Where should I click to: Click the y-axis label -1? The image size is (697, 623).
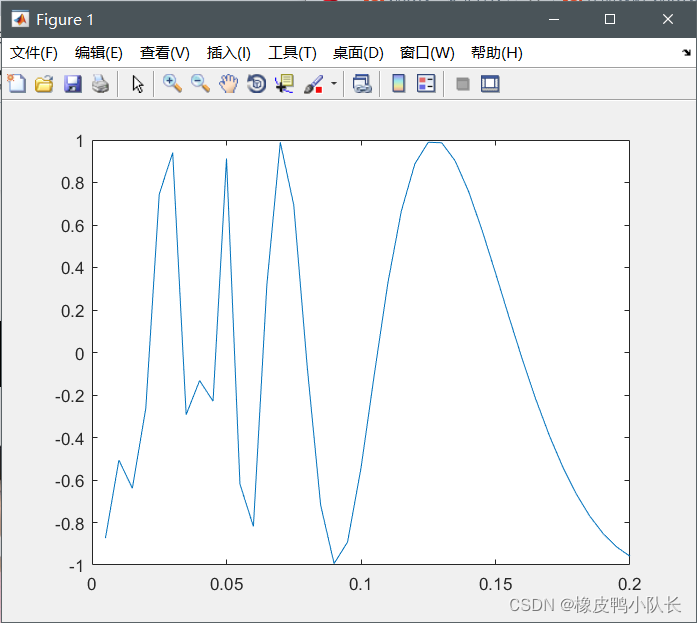pyautogui.click(x=76, y=567)
